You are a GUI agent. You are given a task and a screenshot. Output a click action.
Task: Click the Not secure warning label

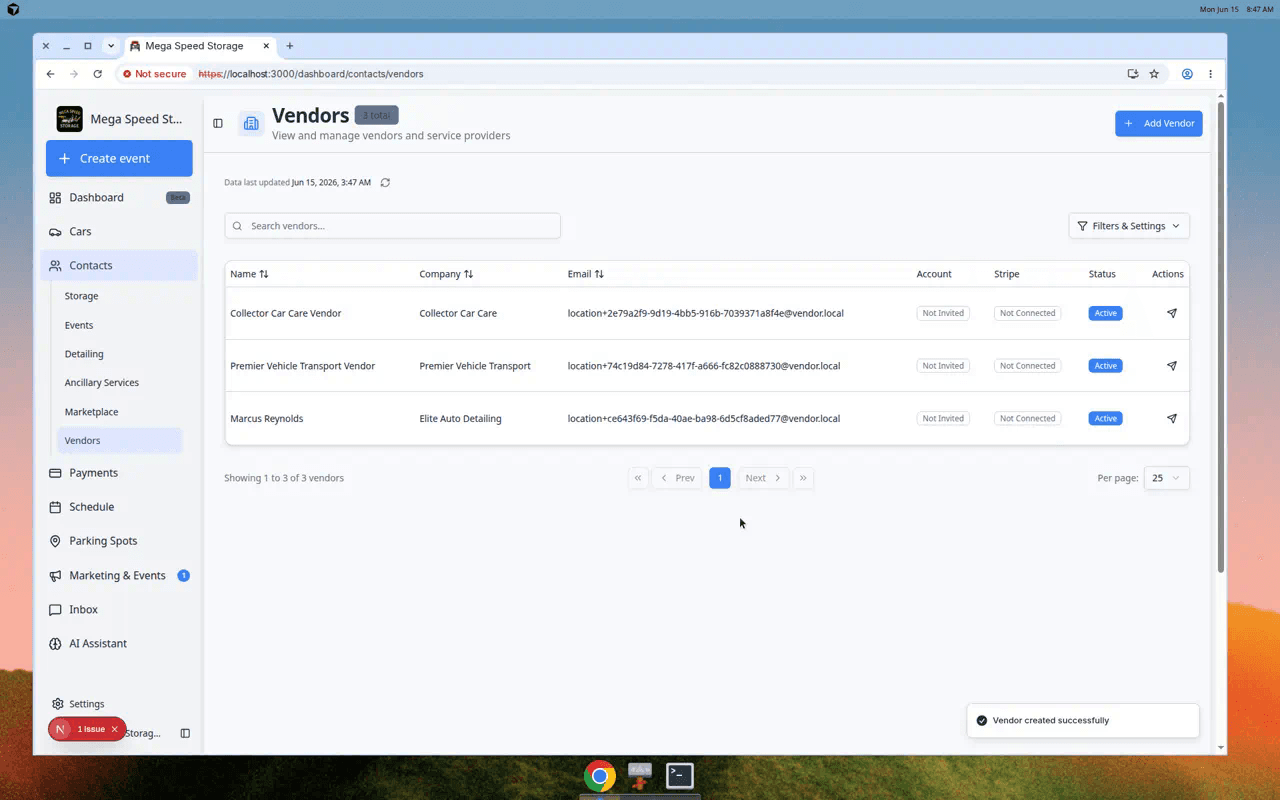pyautogui.click(x=155, y=74)
